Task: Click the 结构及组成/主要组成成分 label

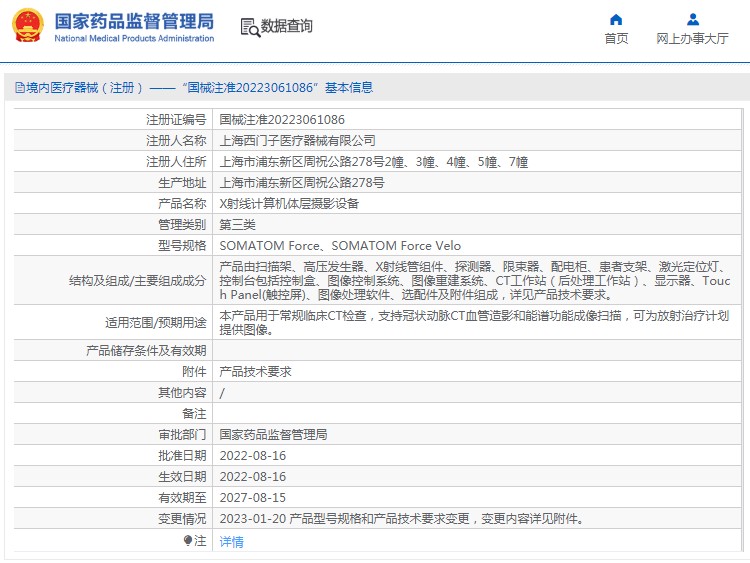Action: pos(137,280)
